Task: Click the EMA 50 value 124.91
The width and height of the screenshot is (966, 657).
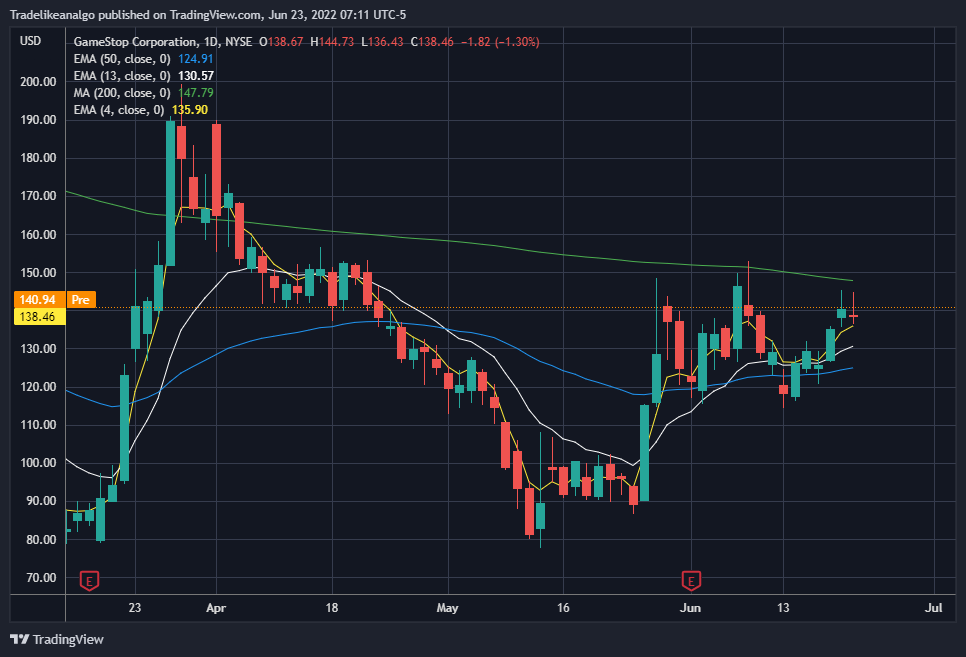Action: point(195,59)
